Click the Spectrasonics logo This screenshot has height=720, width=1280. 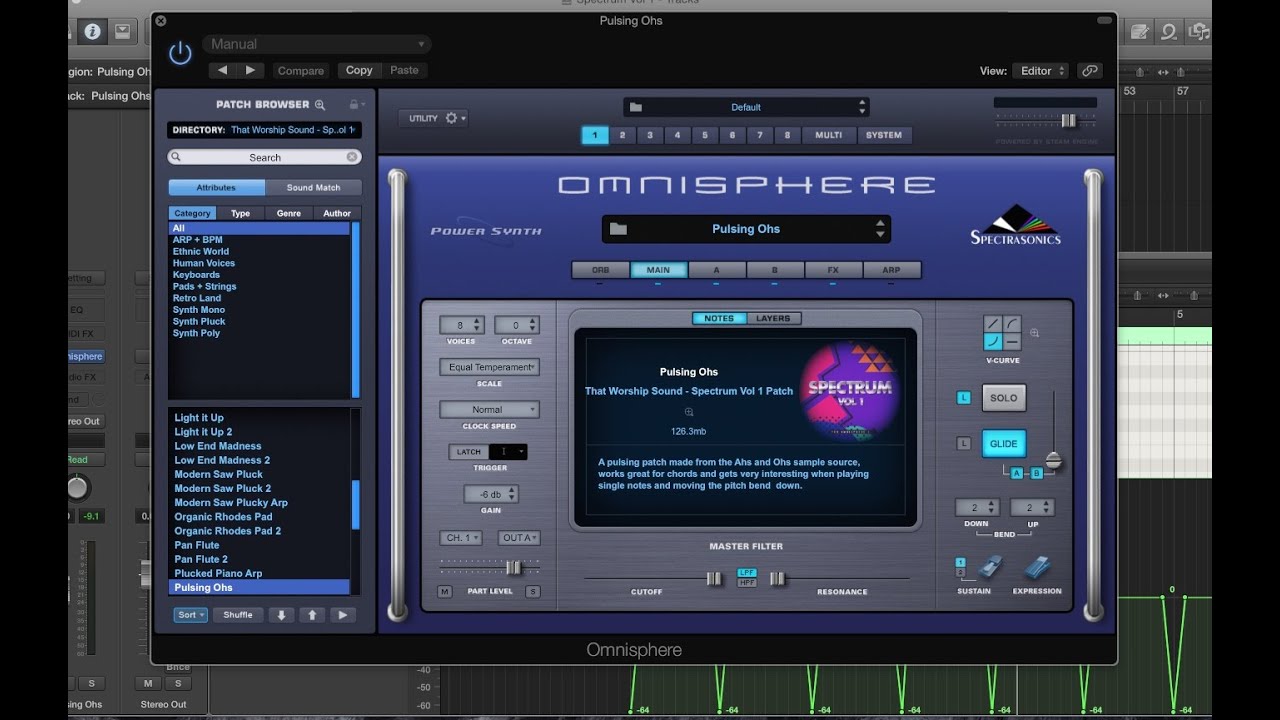pos(1016,225)
